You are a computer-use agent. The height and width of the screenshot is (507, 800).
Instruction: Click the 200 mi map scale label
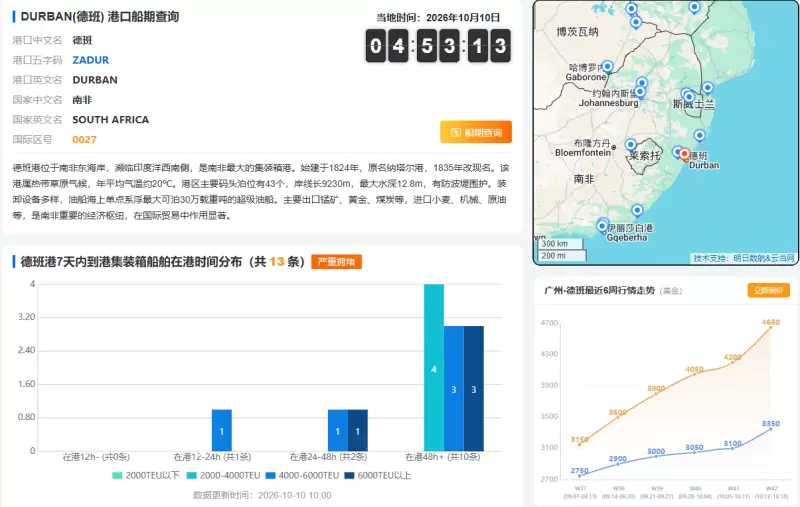pyautogui.click(x=554, y=256)
